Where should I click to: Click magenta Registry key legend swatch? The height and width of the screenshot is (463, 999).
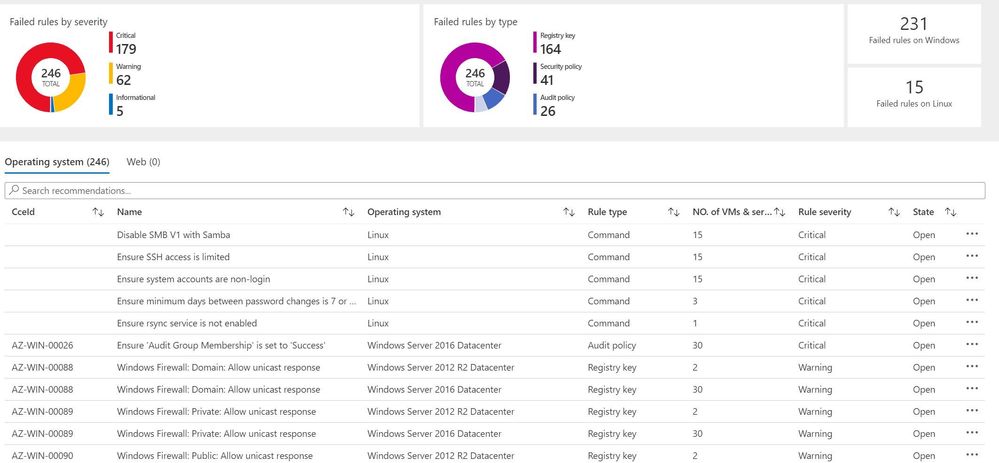(535, 43)
